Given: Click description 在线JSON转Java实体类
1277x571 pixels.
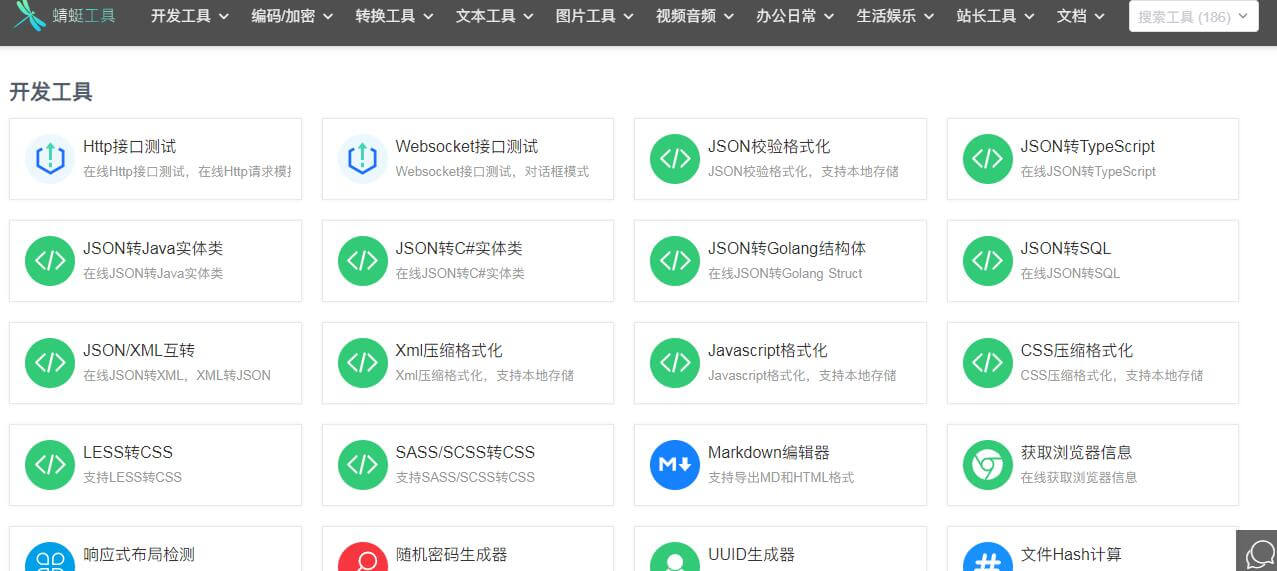Looking at the screenshot, I should click(x=153, y=273).
